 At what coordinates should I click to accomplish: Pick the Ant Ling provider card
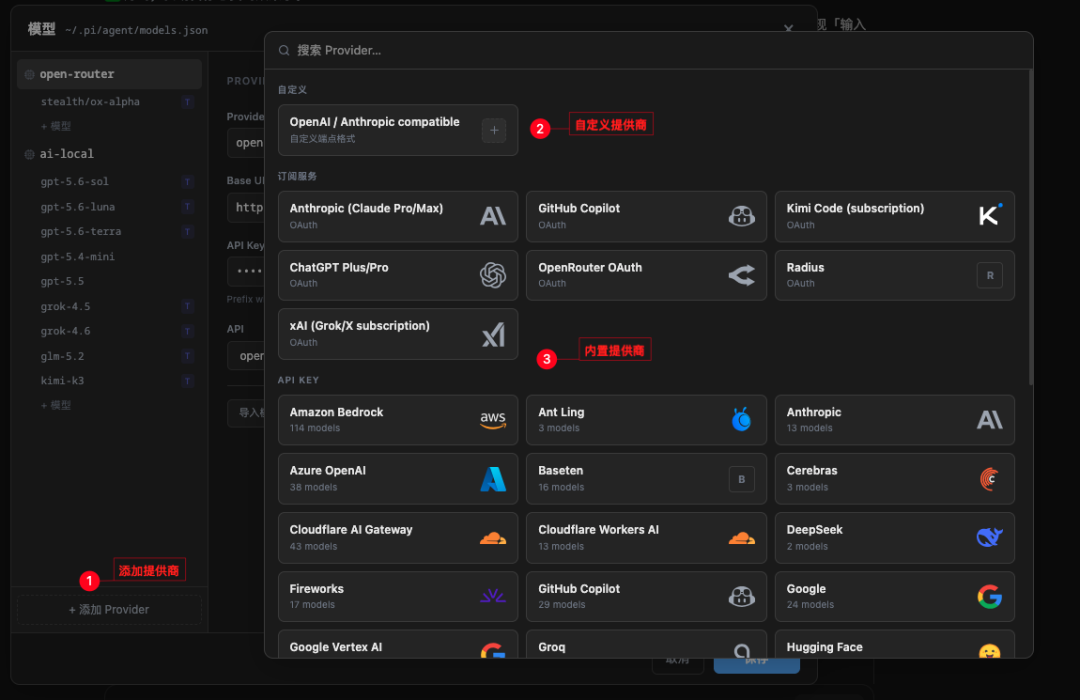[x=646, y=420]
